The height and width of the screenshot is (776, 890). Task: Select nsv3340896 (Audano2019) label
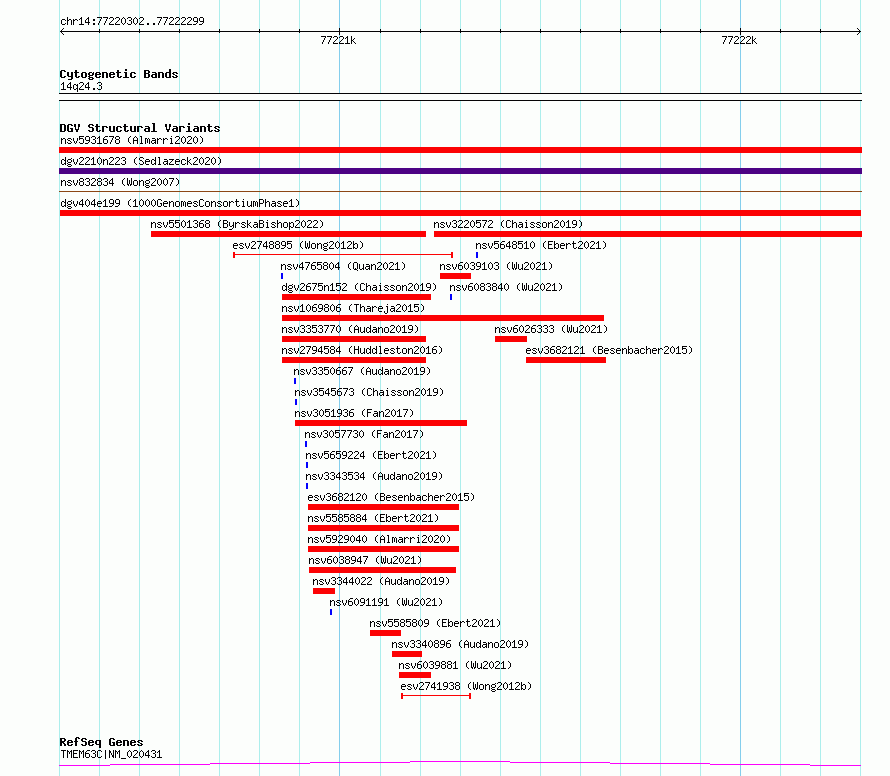click(460, 644)
